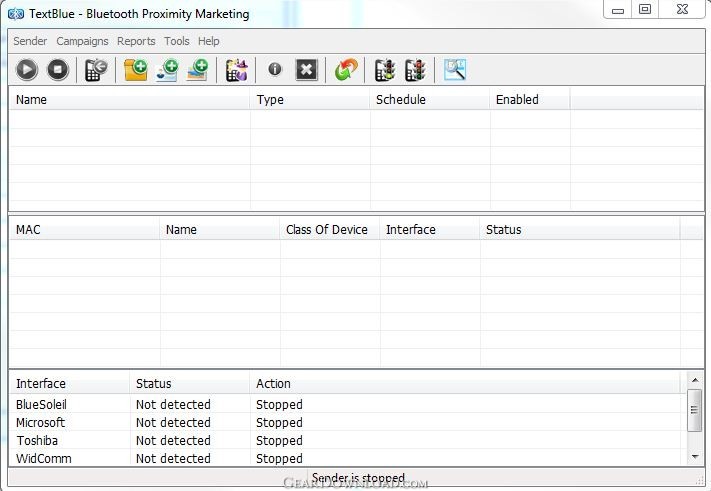Click the delete X toolbar icon
The height and width of the screenshot is (491, 711).
[x=306, y=70]
